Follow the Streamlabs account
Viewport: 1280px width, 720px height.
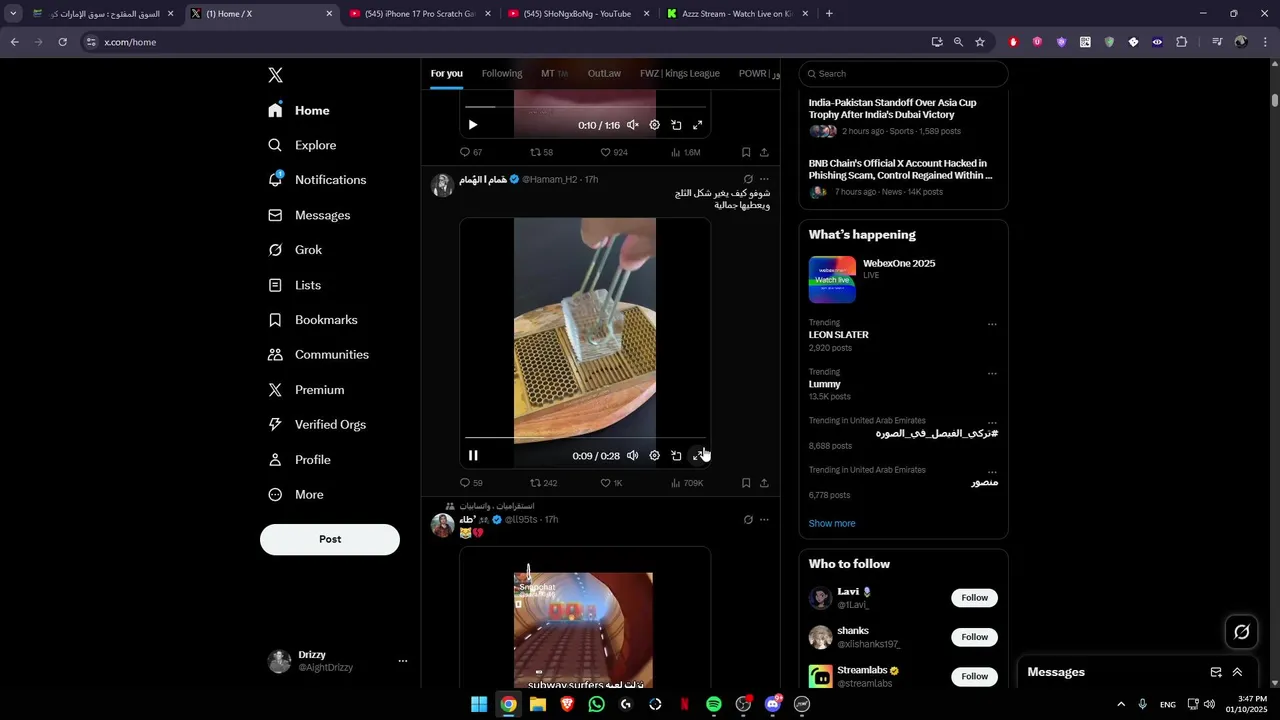(975, 676)
